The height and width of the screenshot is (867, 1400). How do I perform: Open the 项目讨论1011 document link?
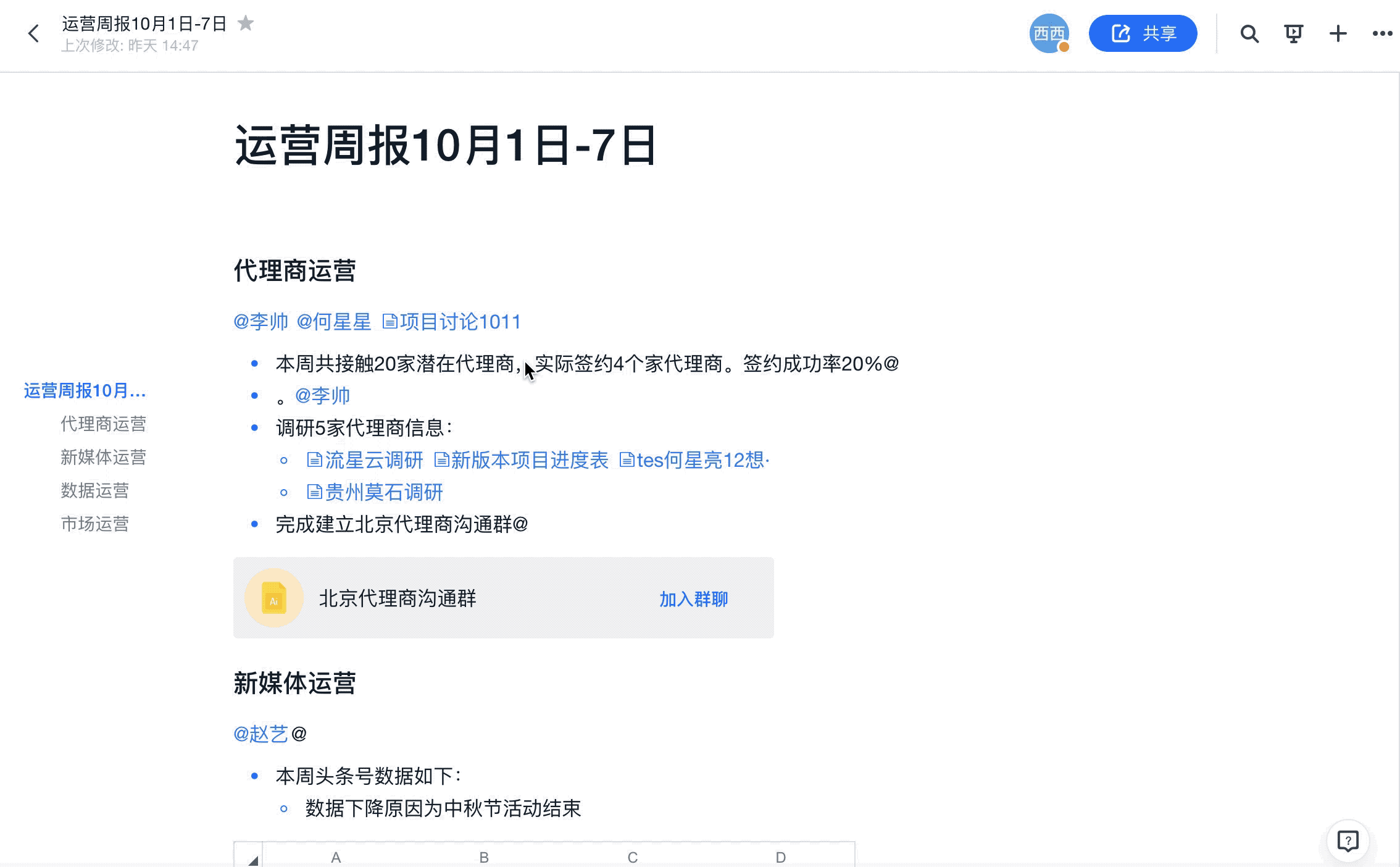(x=451, y=322)
